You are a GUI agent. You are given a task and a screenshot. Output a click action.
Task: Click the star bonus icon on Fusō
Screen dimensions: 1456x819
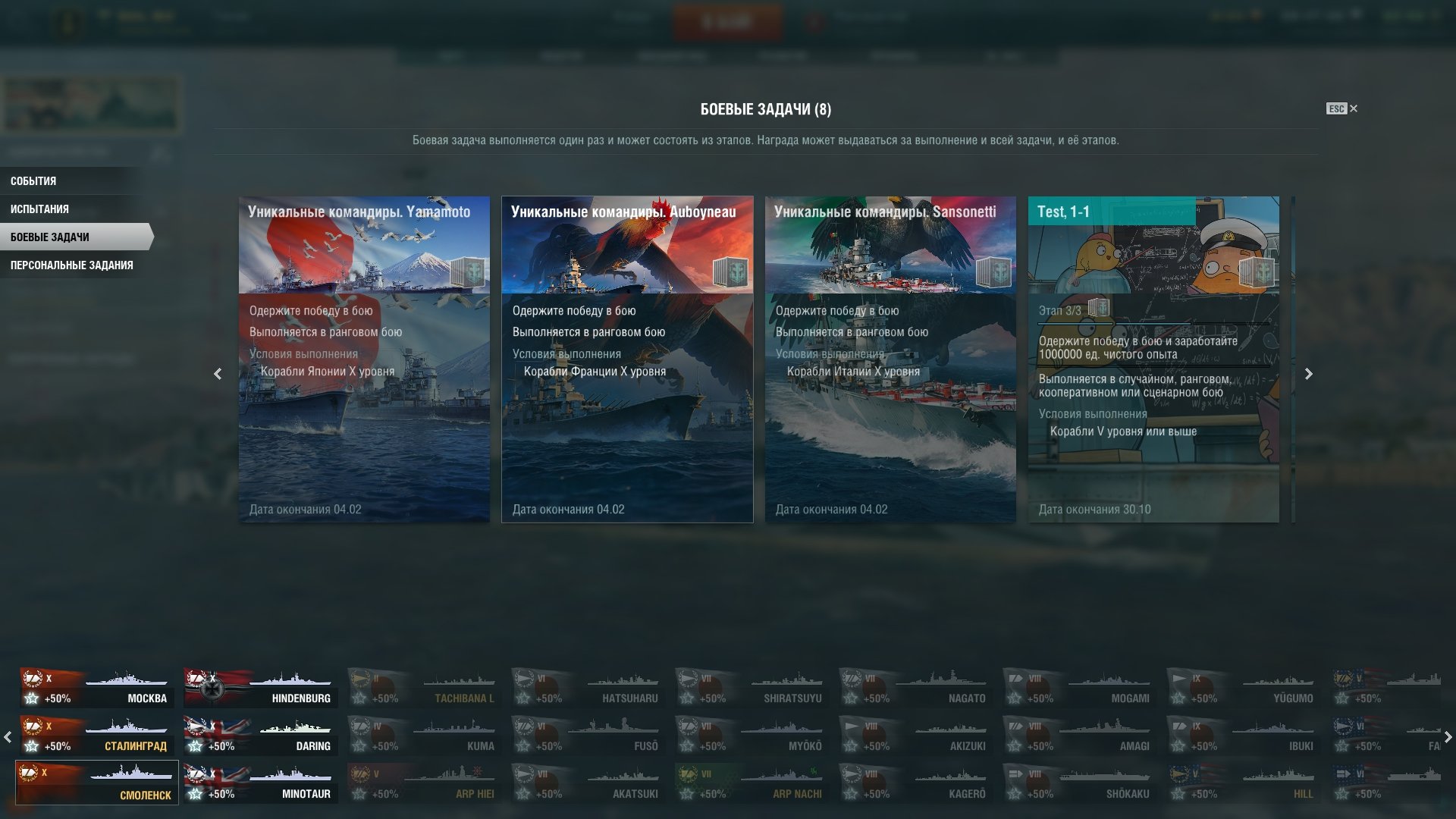tap(523, 746)
